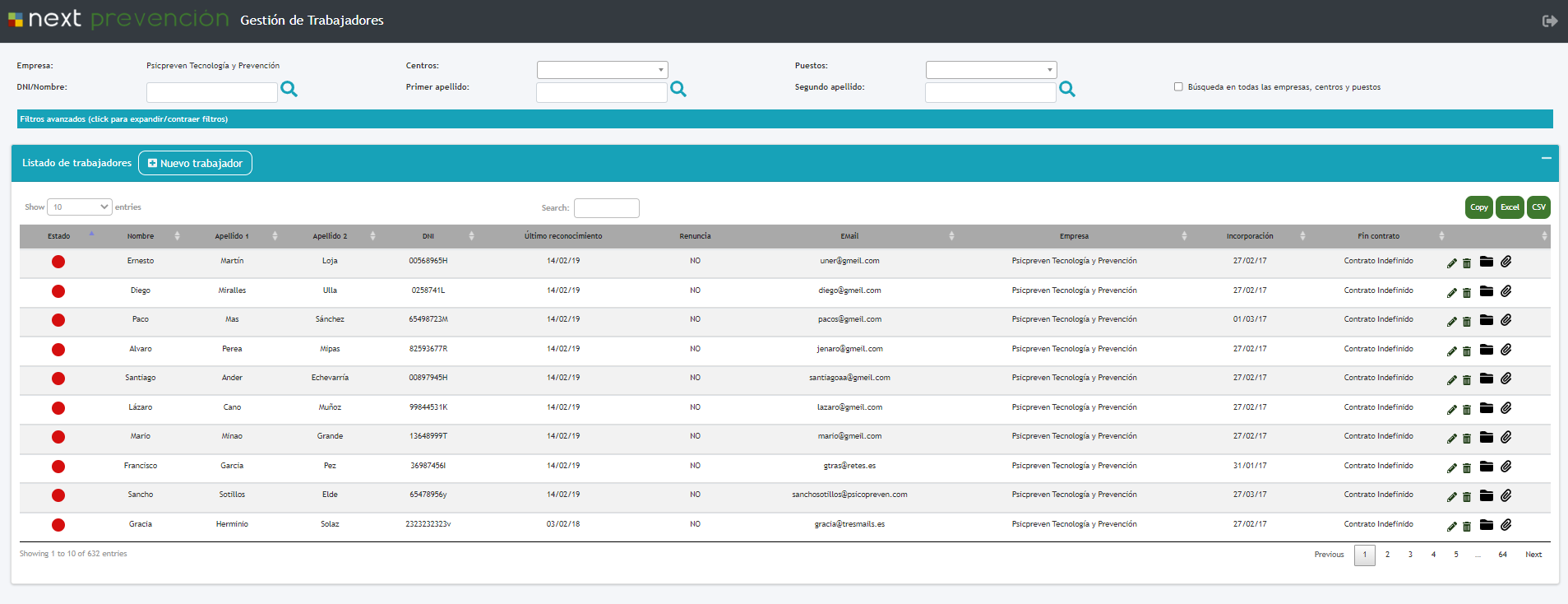Viewport: 1568px width, 604px height.
Task: Delete worker Gracia using the trash icon
Action: (1467, 527)
